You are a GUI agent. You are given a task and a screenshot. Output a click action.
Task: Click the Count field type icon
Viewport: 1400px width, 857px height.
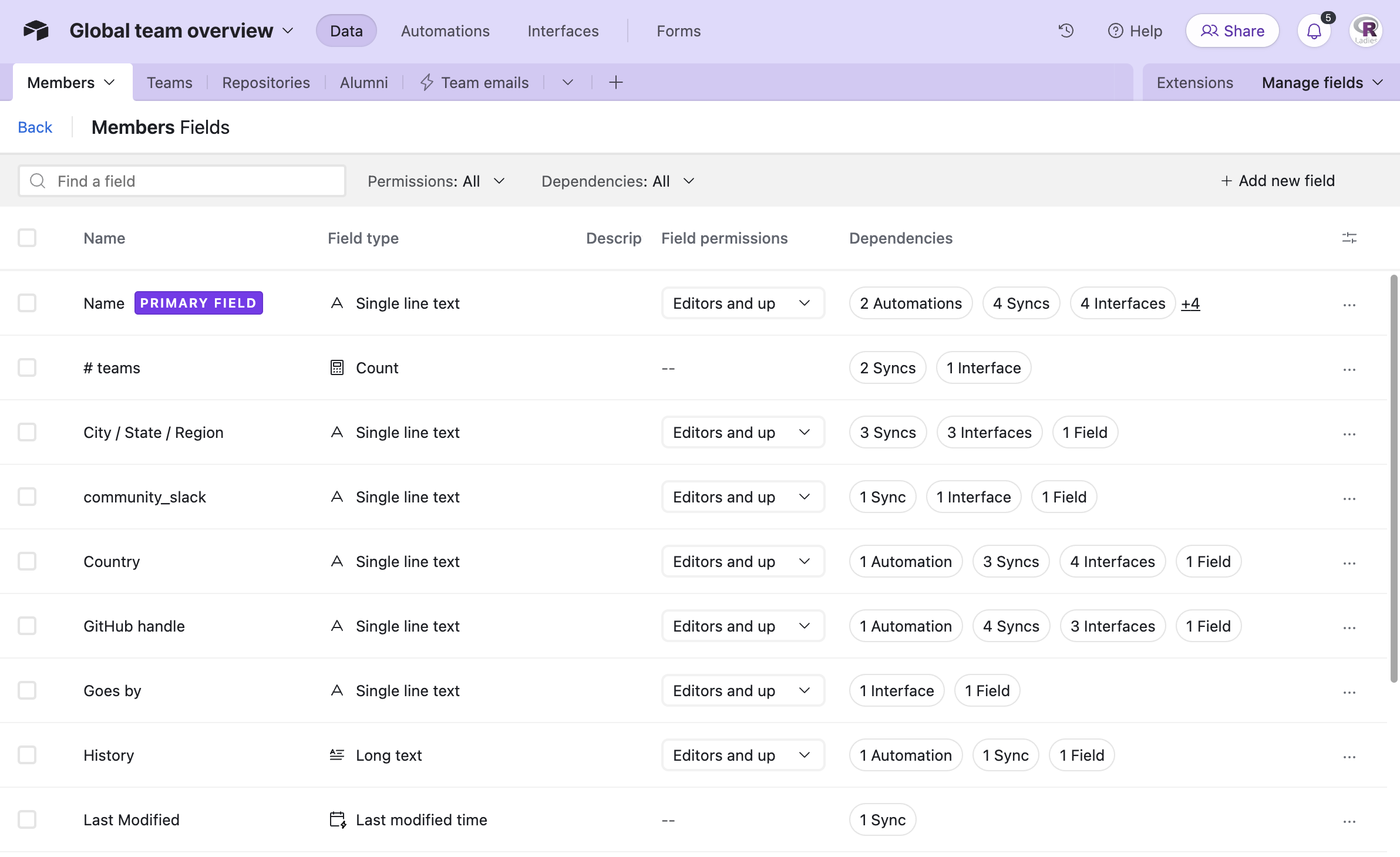(337, 367)
